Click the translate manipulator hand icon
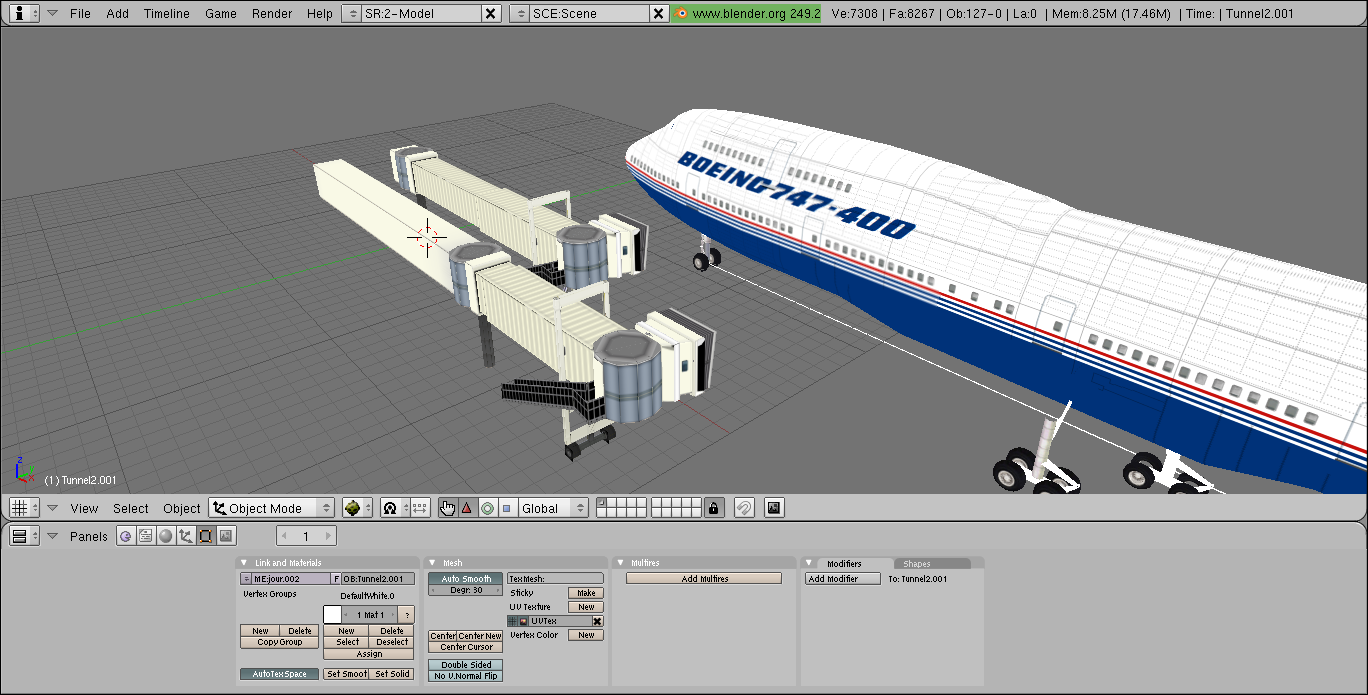The width and height of the screenshot is (1368, 695). tap(447, 508)
